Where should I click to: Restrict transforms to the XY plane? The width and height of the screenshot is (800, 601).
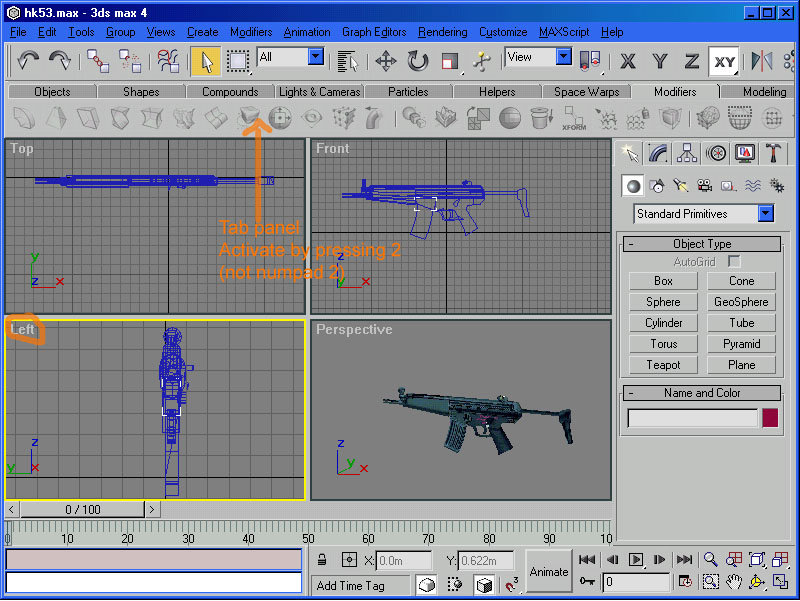pos(723,61)
